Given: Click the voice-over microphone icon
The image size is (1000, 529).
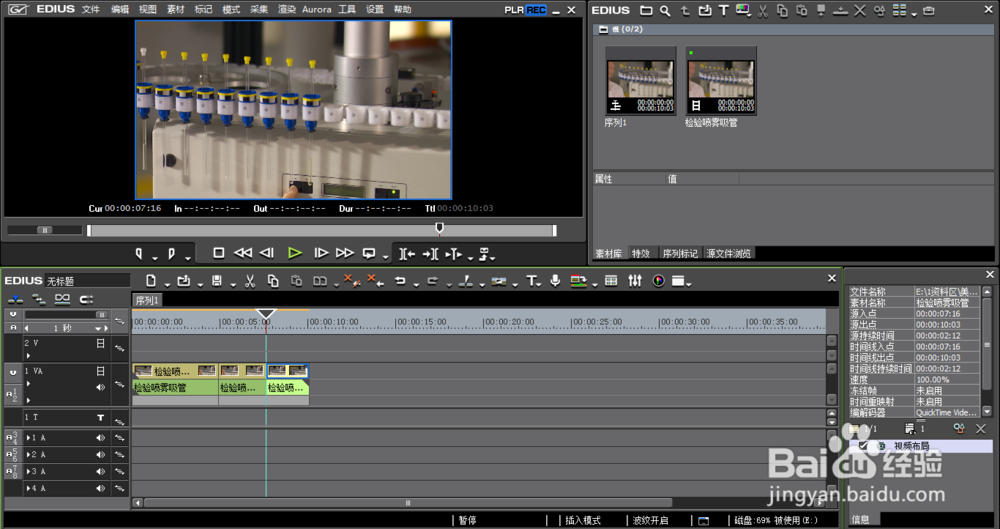Looking at the screenshot, I should click(x=555, y=281).
